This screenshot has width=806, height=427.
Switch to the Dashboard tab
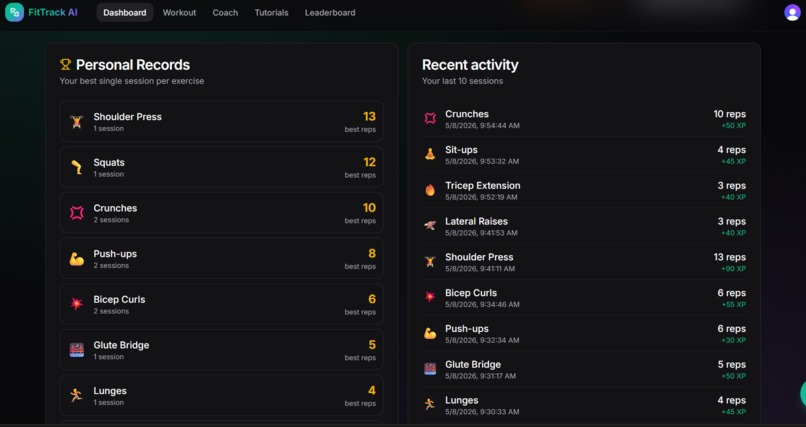(x=125, y=12)
